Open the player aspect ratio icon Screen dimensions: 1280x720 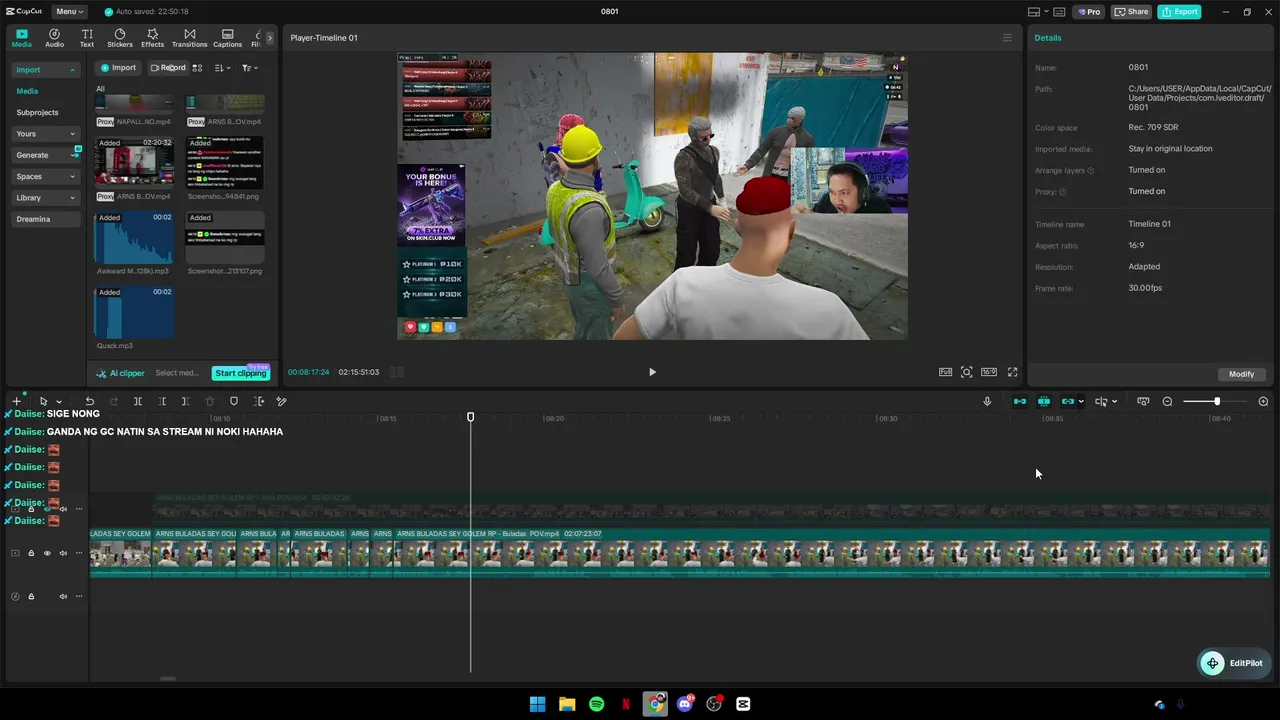989,372
